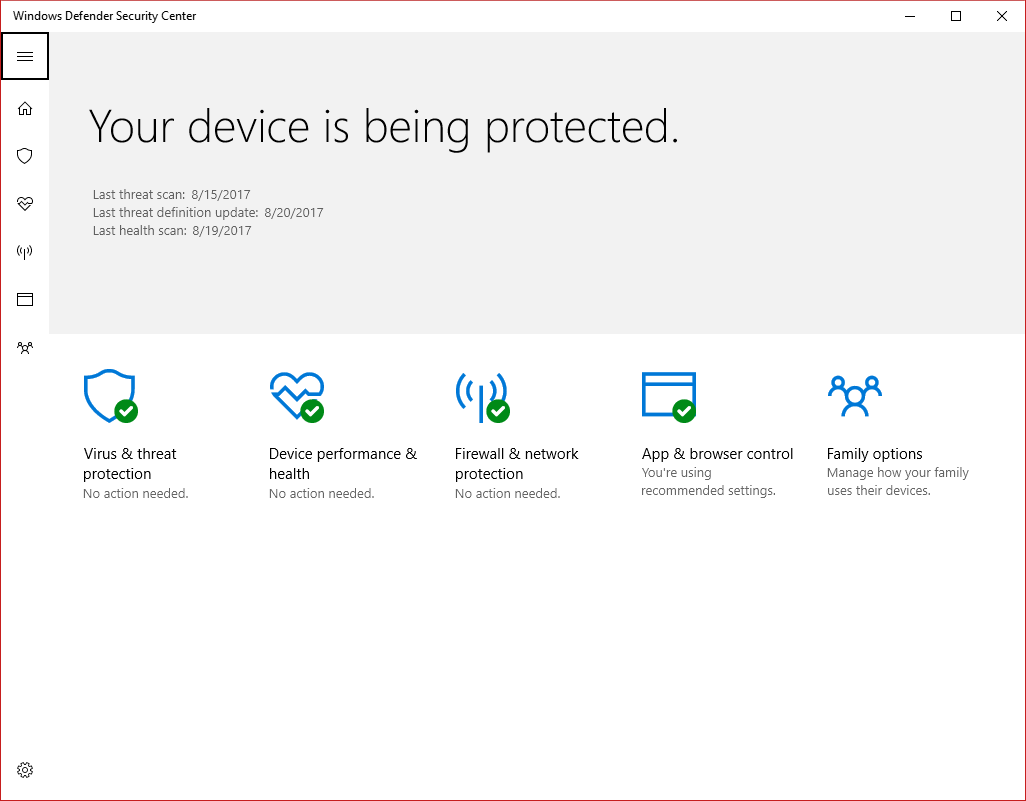Go to Home in sidebar
This screenshot has width=1026, height=801.
(x=25, y=108)
